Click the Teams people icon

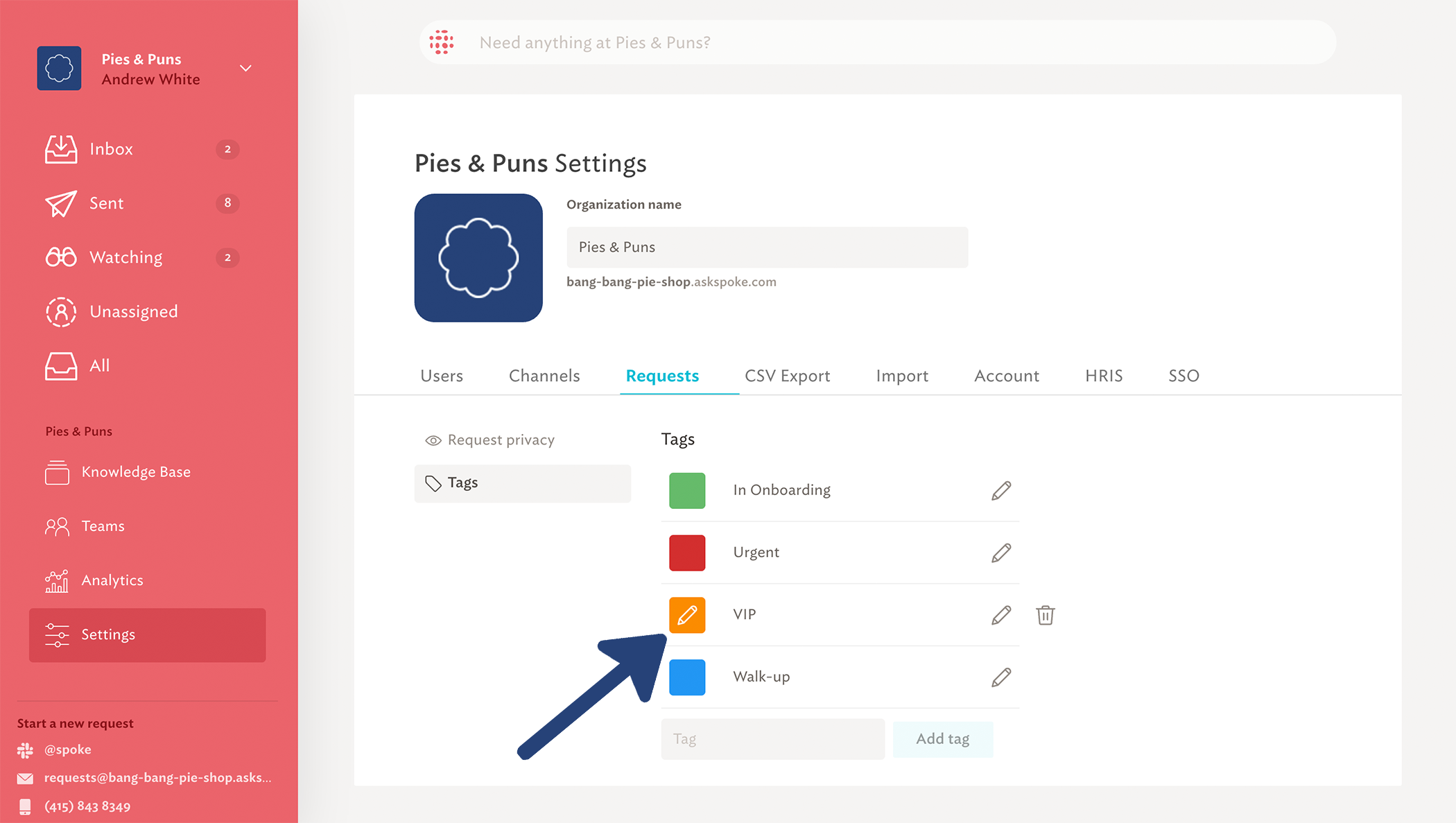pyautogui.click(x=57, y=526)
